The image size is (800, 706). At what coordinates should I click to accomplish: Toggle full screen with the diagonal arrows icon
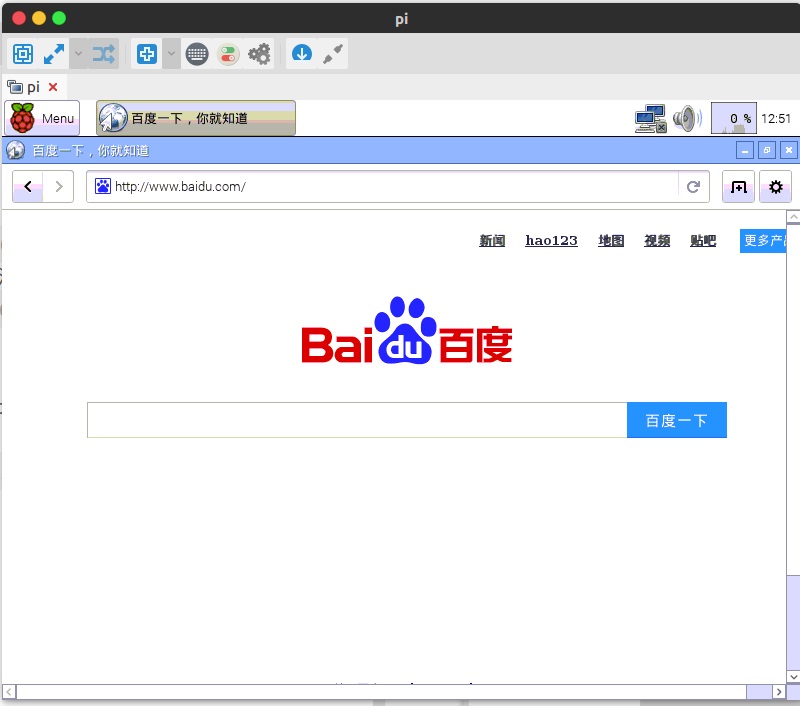(x=54, y=54)
